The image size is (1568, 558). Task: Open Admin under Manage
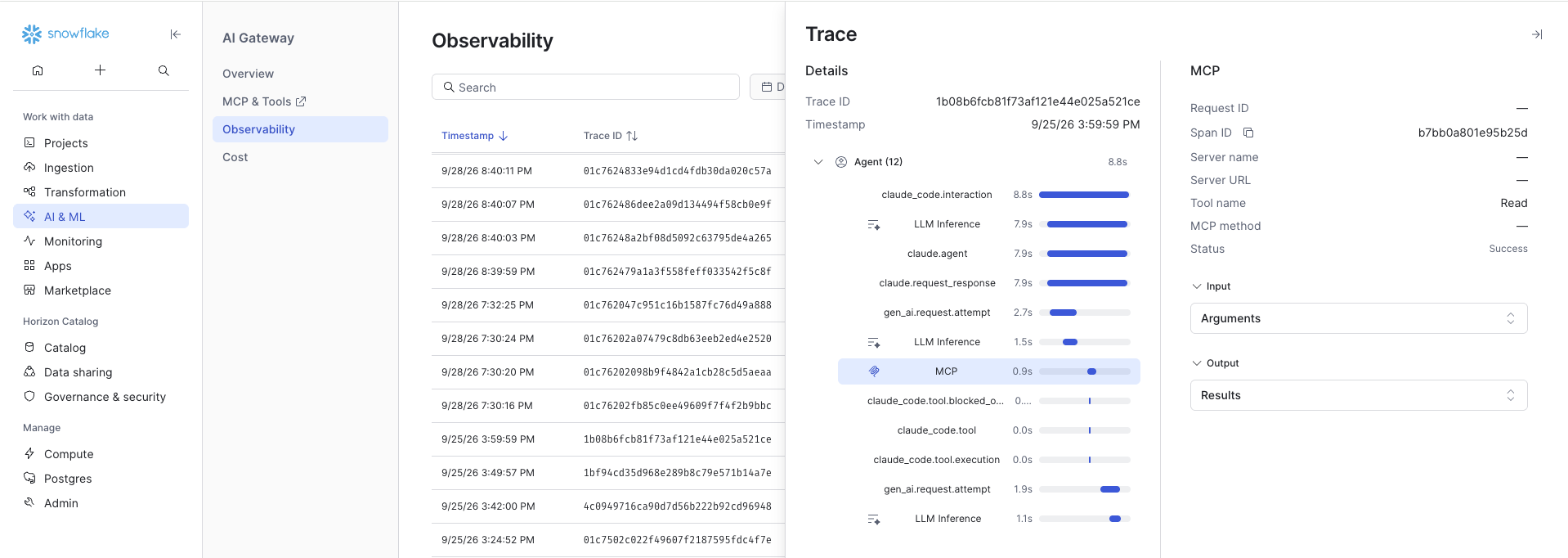click(101, 502)
